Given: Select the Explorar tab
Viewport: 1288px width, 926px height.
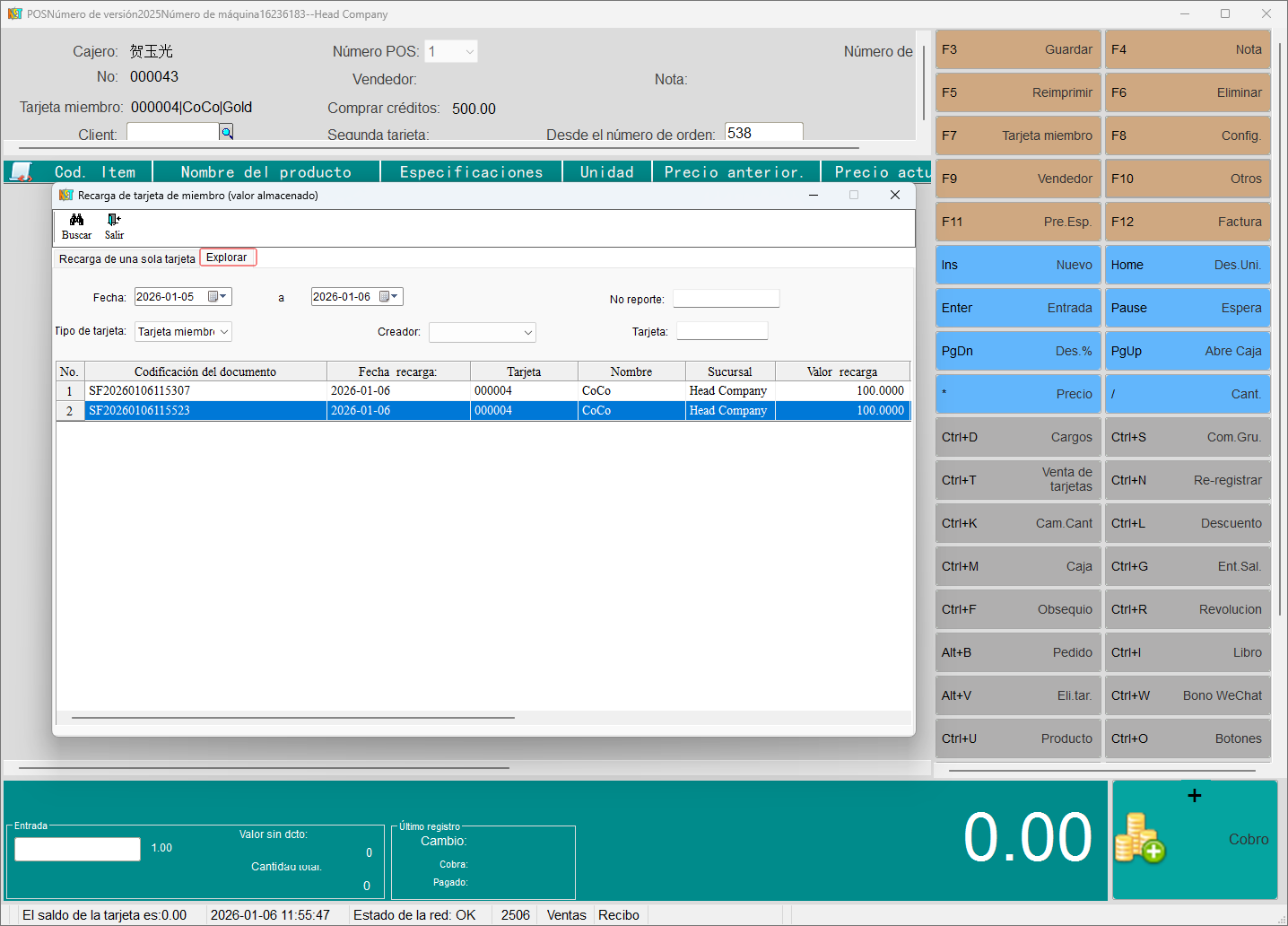Looking at the screenshot, I should 227,258.
